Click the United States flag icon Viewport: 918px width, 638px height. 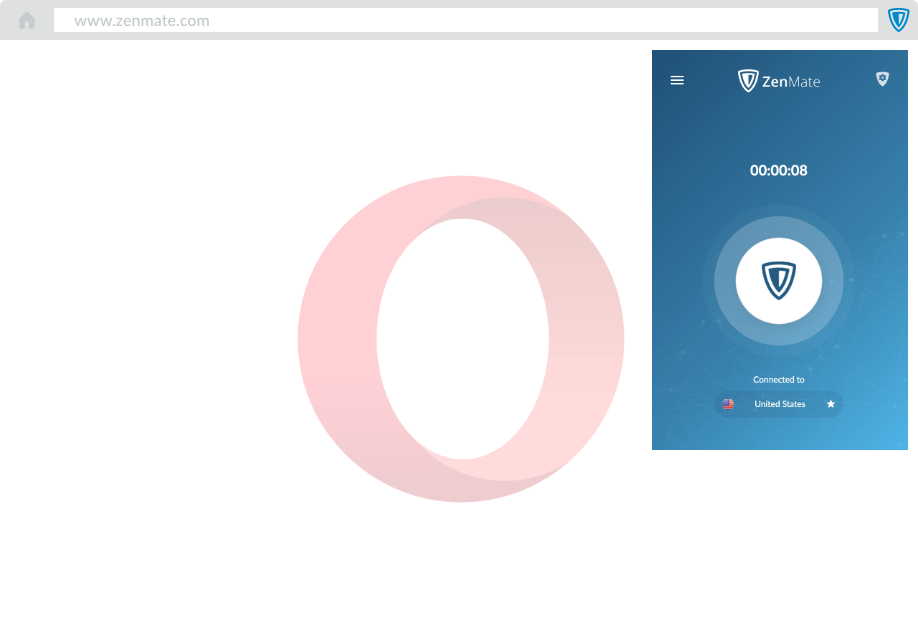[x=728, y=404]
